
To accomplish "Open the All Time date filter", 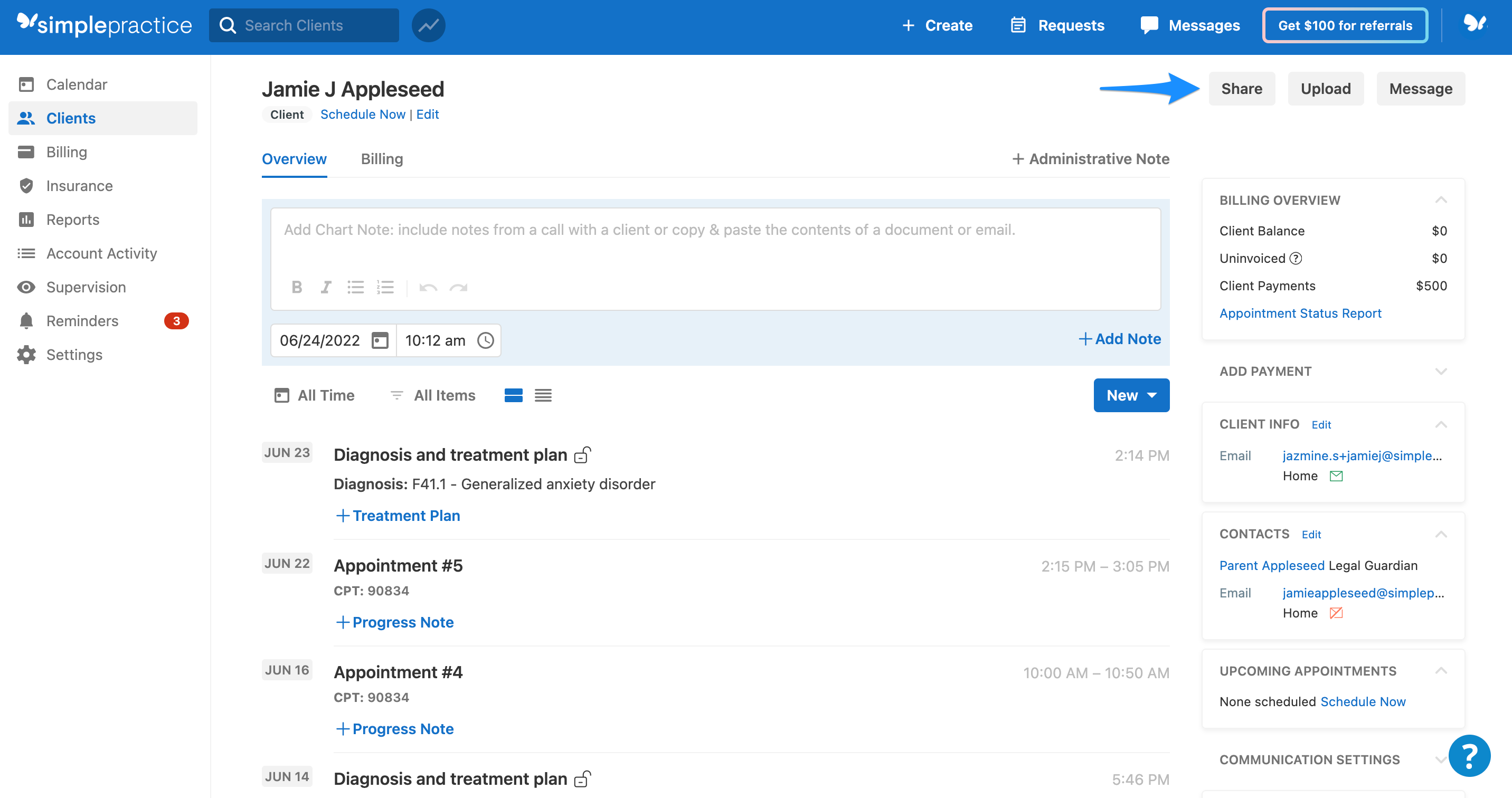I will [315, 395].
